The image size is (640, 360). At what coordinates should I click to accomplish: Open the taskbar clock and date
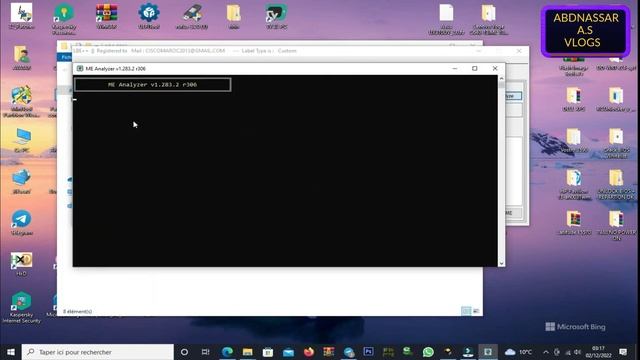pos(598,352)
